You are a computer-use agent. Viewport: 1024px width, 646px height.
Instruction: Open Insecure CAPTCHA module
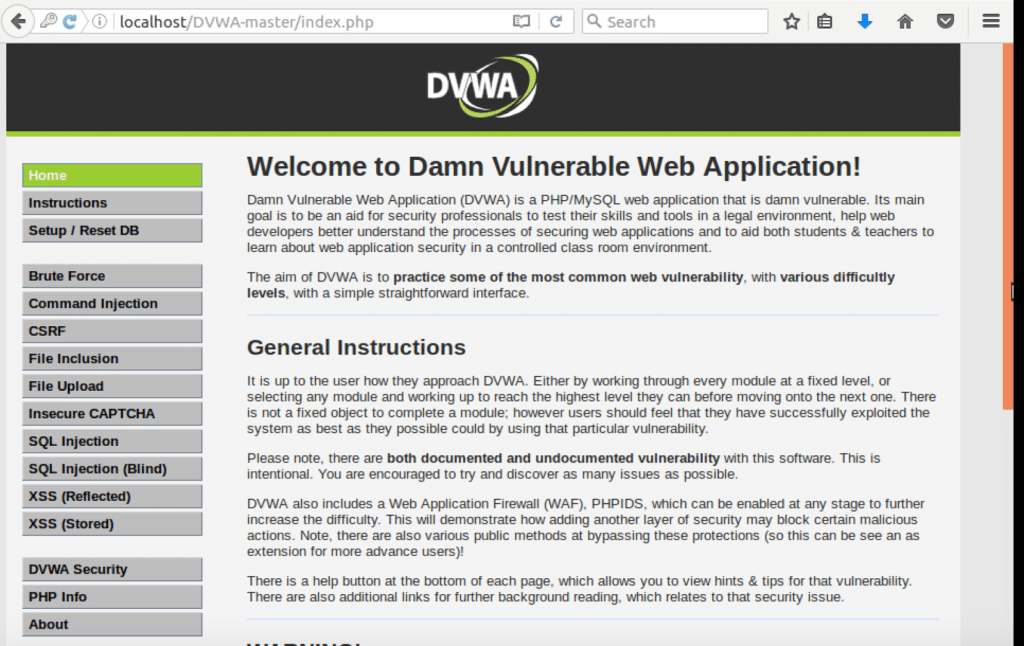pyautogui.click(x=112, y=413)
